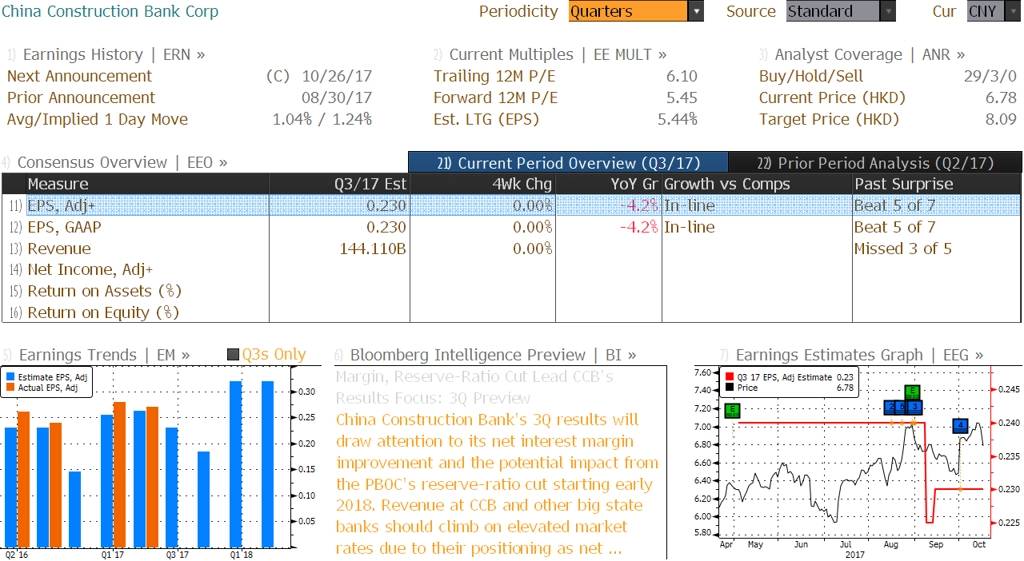Click the Q3/17 Est column header
The image size is (1024, 561).
click(340, 184)
